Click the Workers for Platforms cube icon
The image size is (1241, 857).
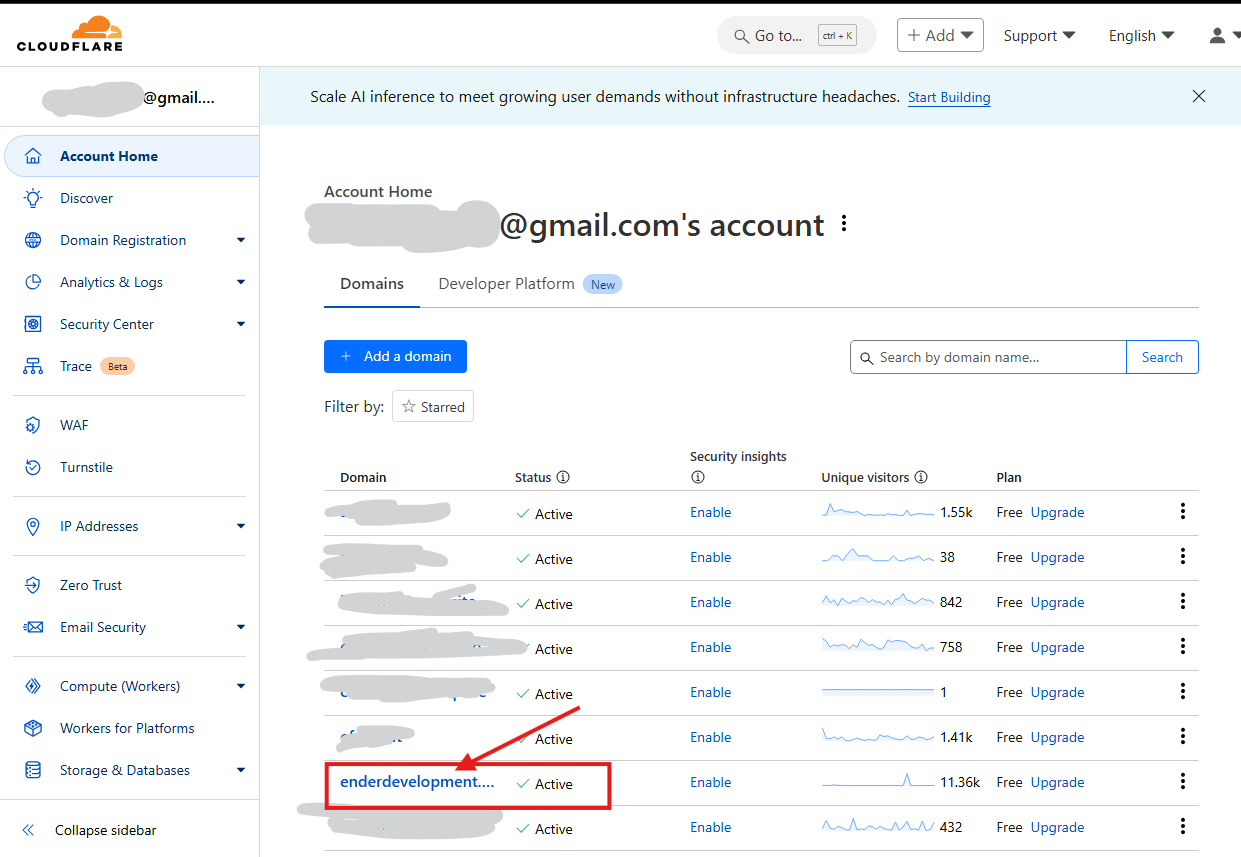(33, 728)
